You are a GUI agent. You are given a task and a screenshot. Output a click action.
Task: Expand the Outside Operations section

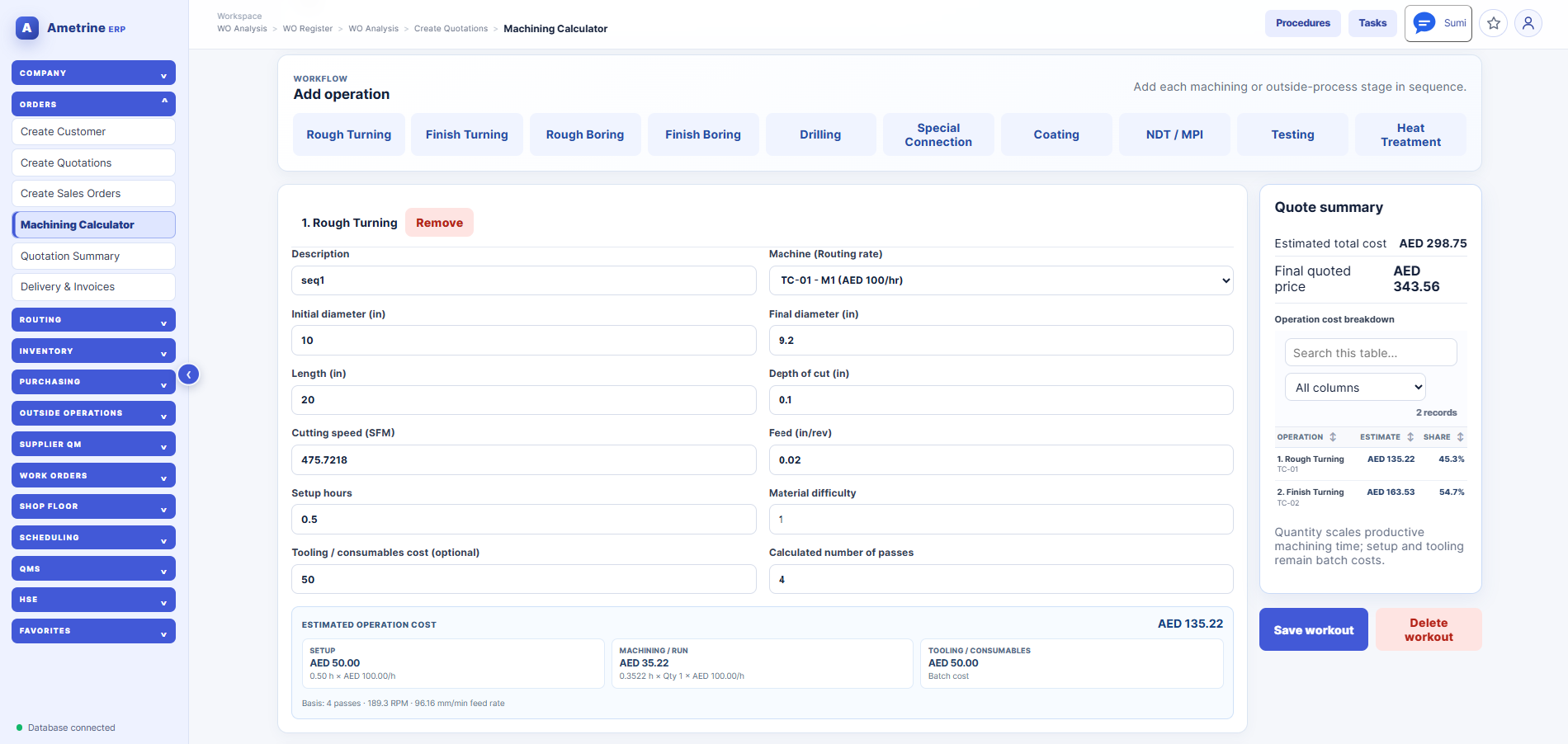[93, 413]
